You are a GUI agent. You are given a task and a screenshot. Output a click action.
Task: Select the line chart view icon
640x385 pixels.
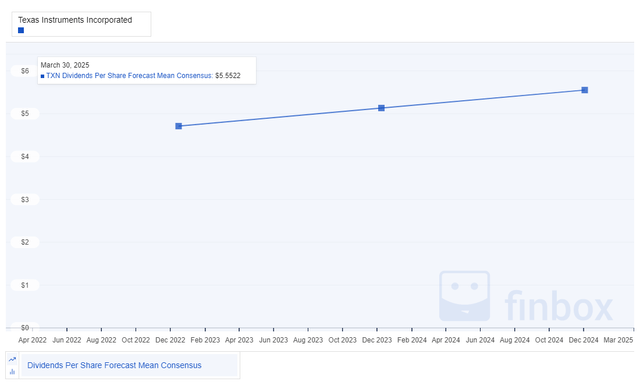point(12,359)
